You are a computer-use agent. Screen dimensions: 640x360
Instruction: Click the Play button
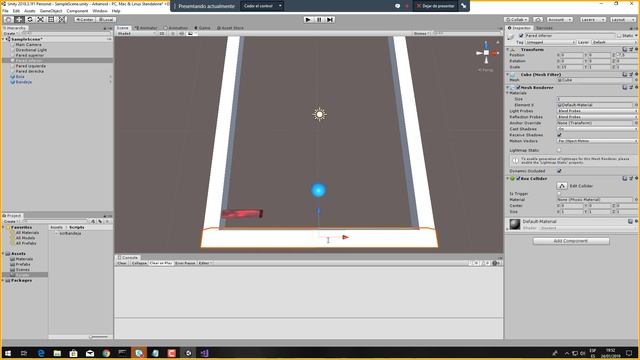point(308,20)
